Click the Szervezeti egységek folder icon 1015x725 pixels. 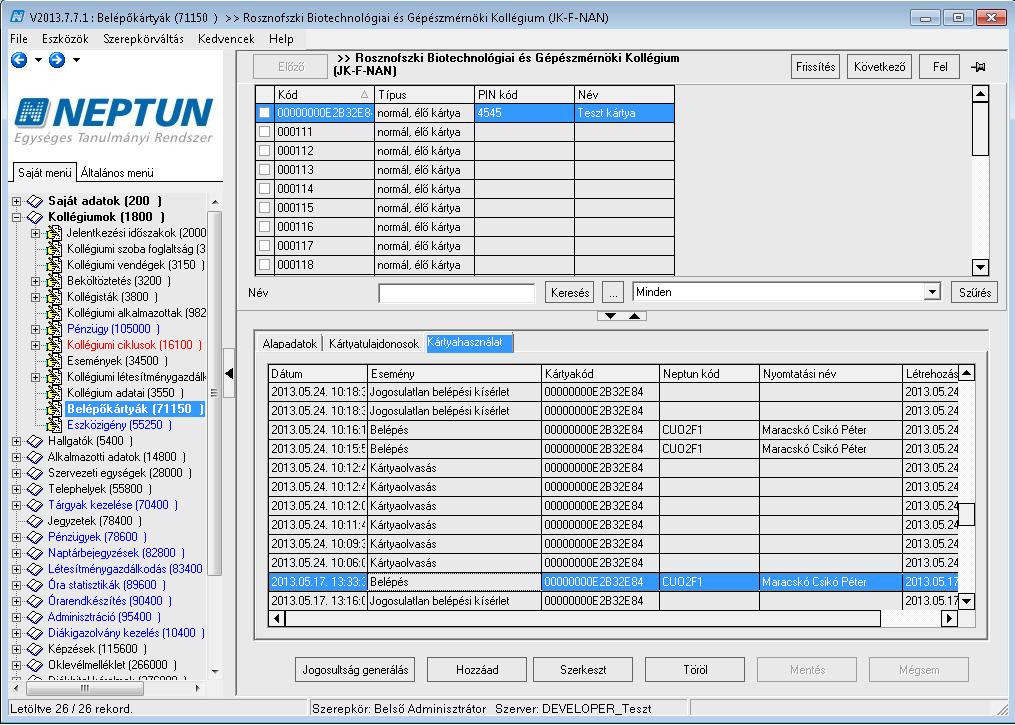[x=34, y=473]
